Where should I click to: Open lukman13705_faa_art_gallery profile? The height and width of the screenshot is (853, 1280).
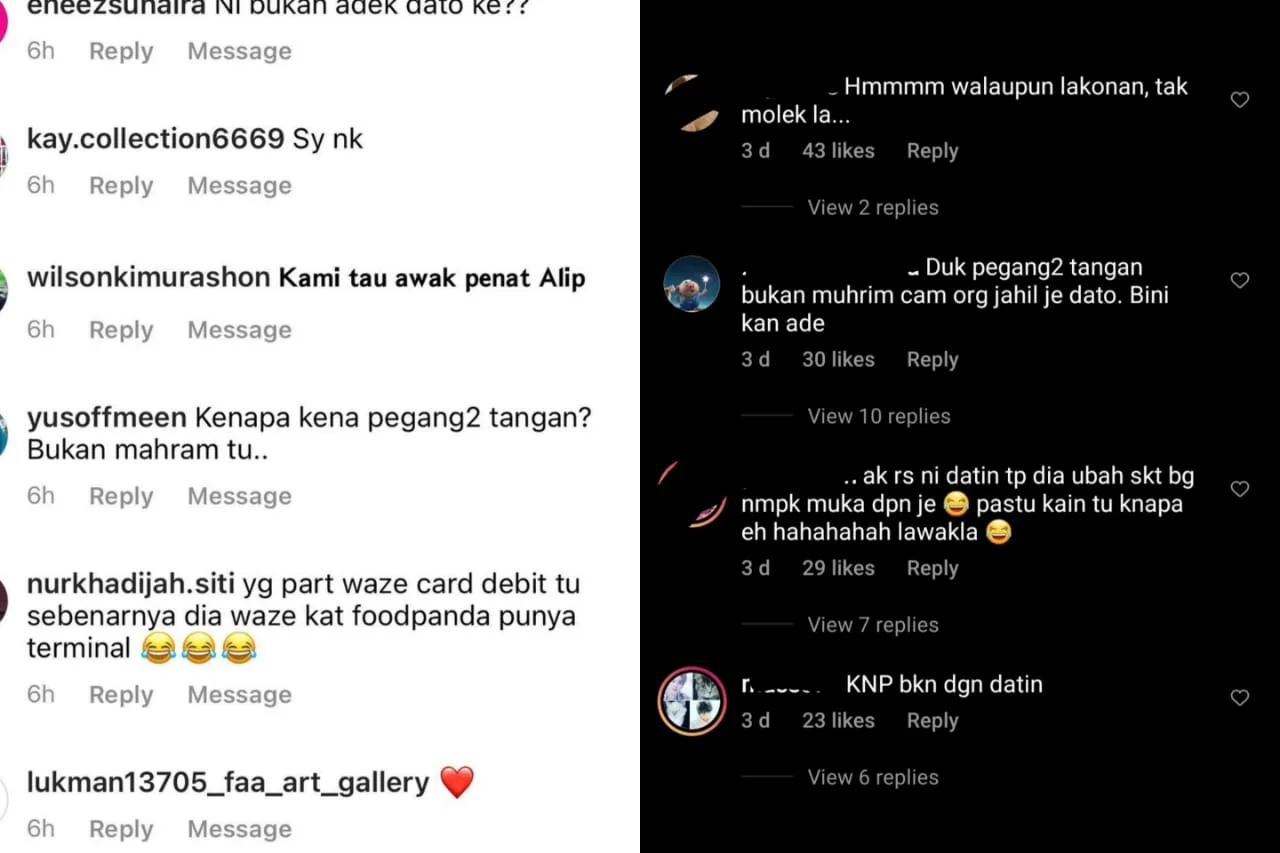(x=228, y=782)
